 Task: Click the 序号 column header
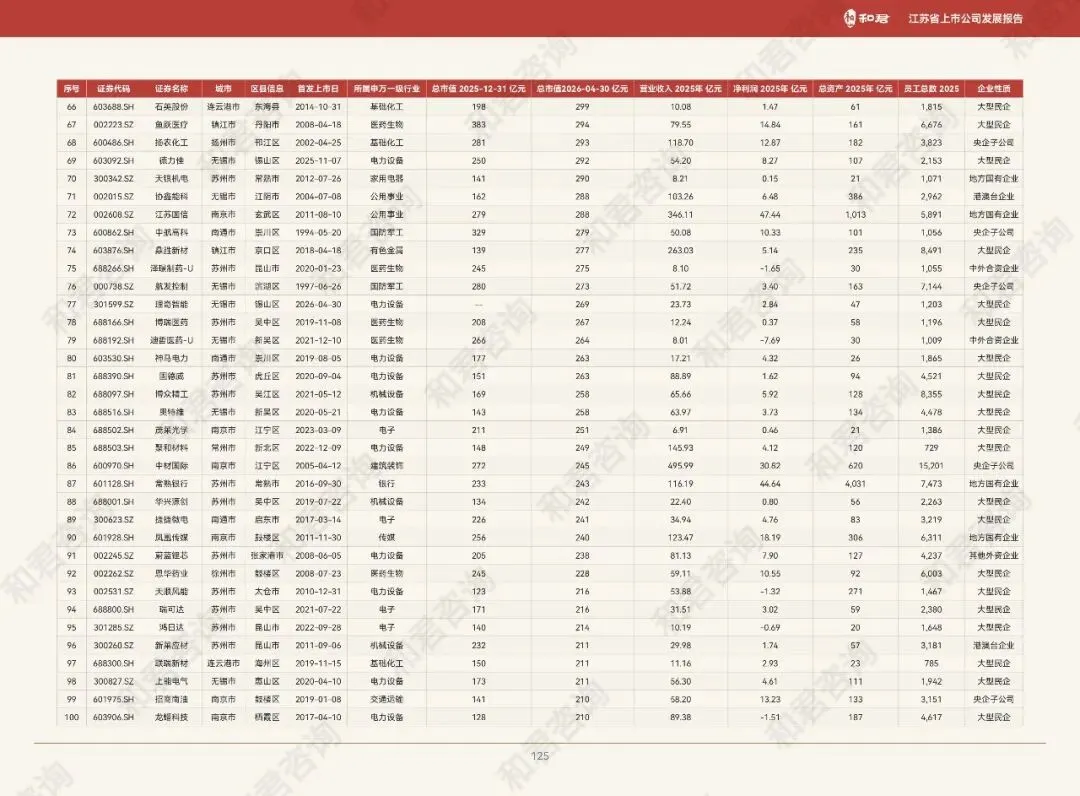coord(72,89)
